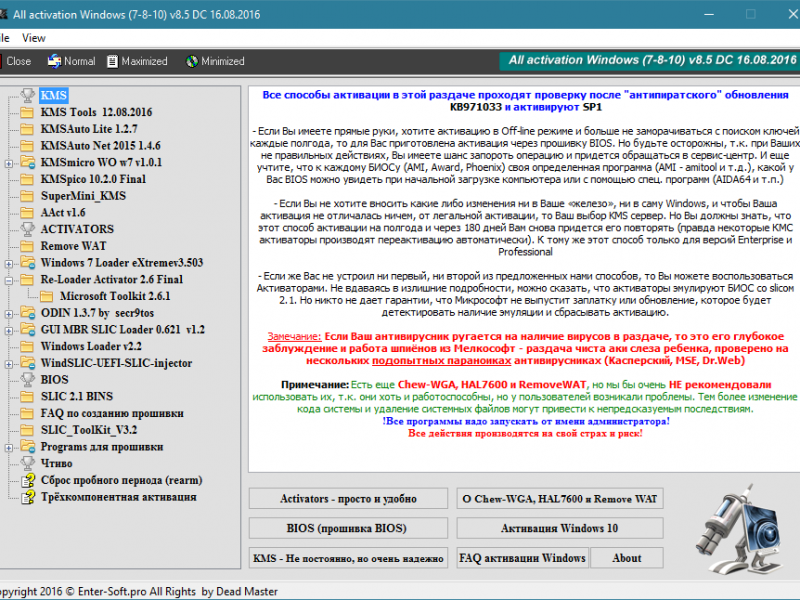Select the Windows 7 Loader eXtremev3.503 label
The image size is (800, 600).
(x=122, y=263)
